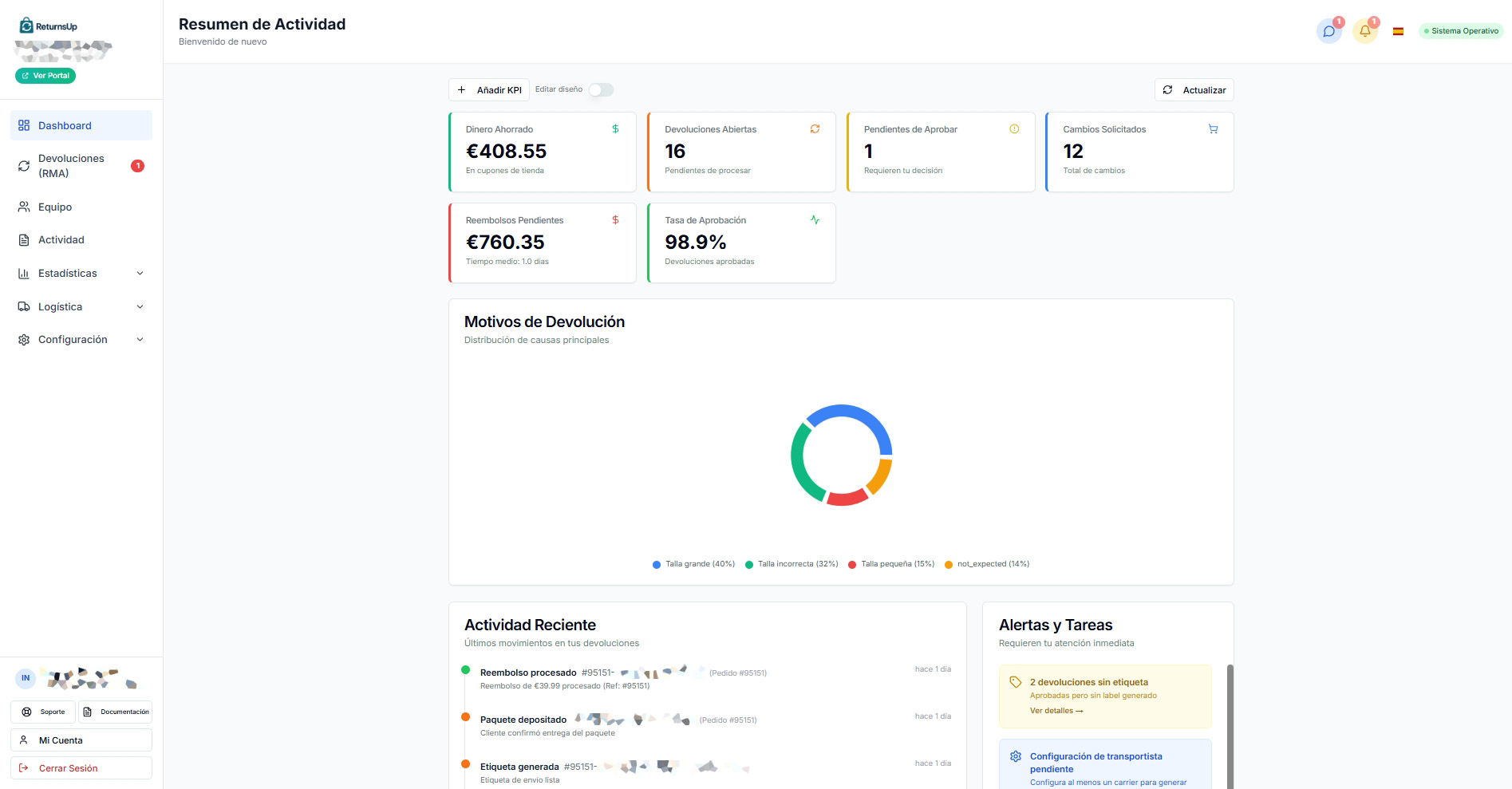Click the dollar icon on Dinero Ahorrado card

tap(615, 128)
